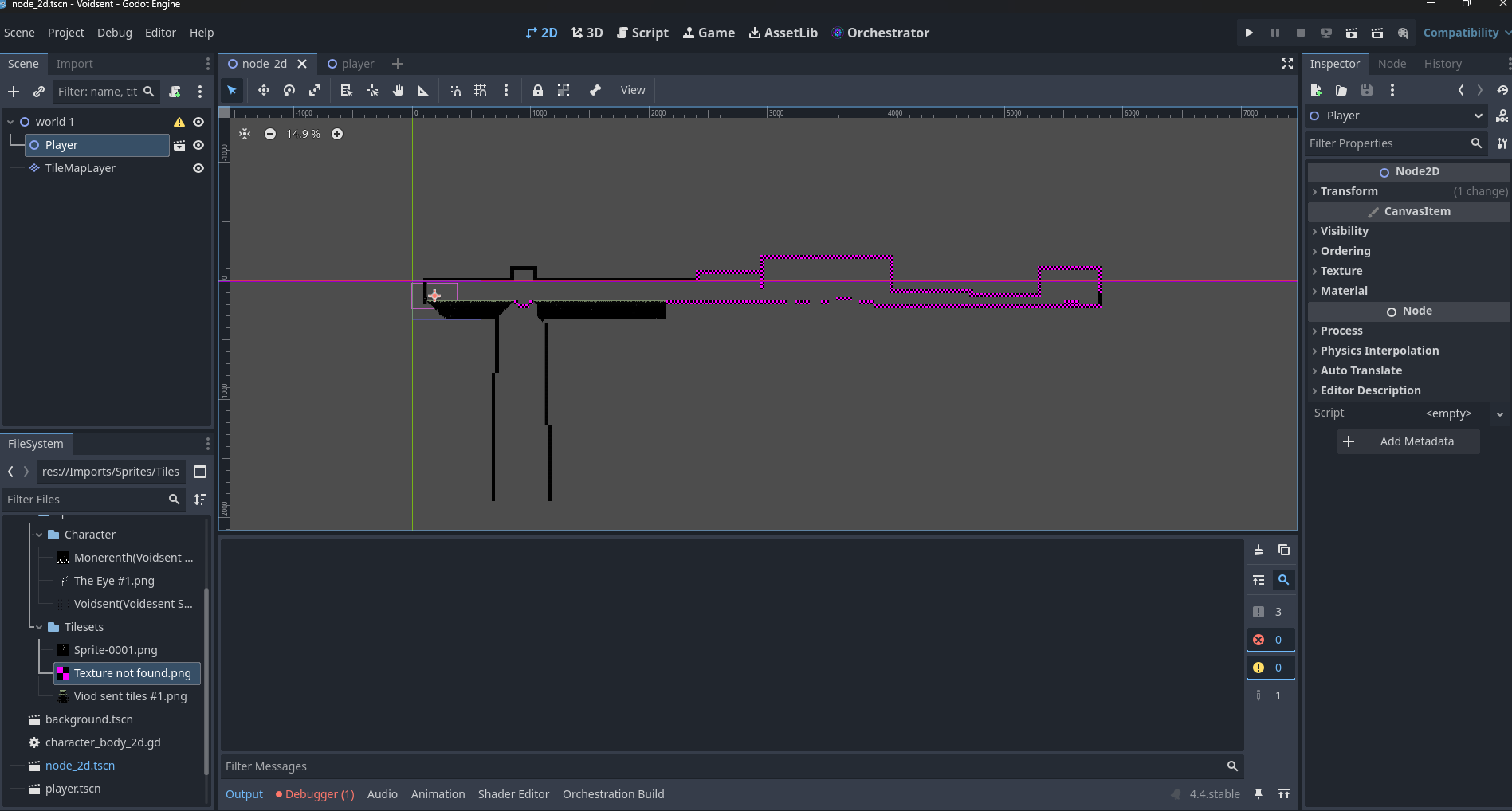
Task: Open Player scene in editor icon
Action: 179,145
